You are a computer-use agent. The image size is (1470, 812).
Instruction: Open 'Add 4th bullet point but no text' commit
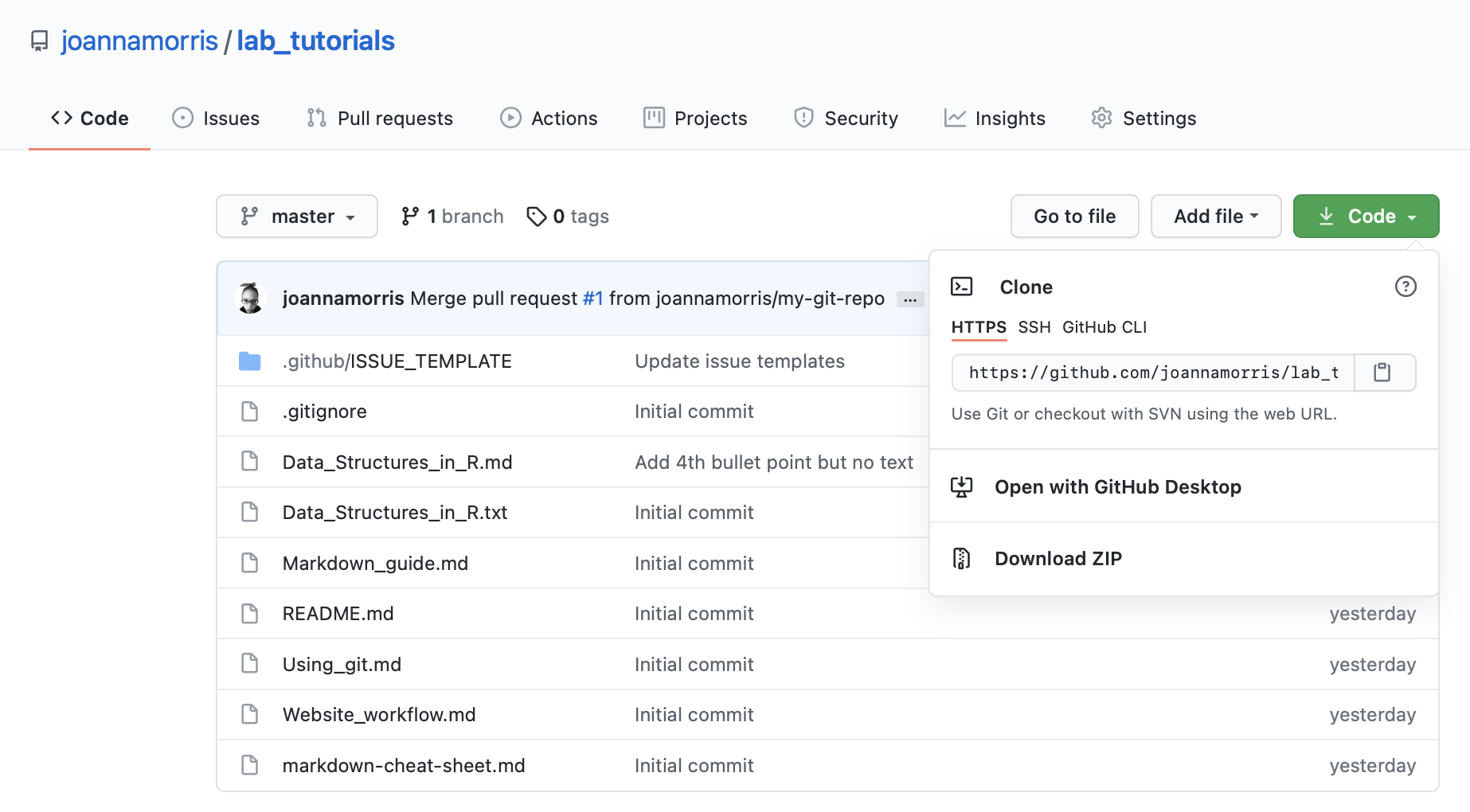coord(774,462)
